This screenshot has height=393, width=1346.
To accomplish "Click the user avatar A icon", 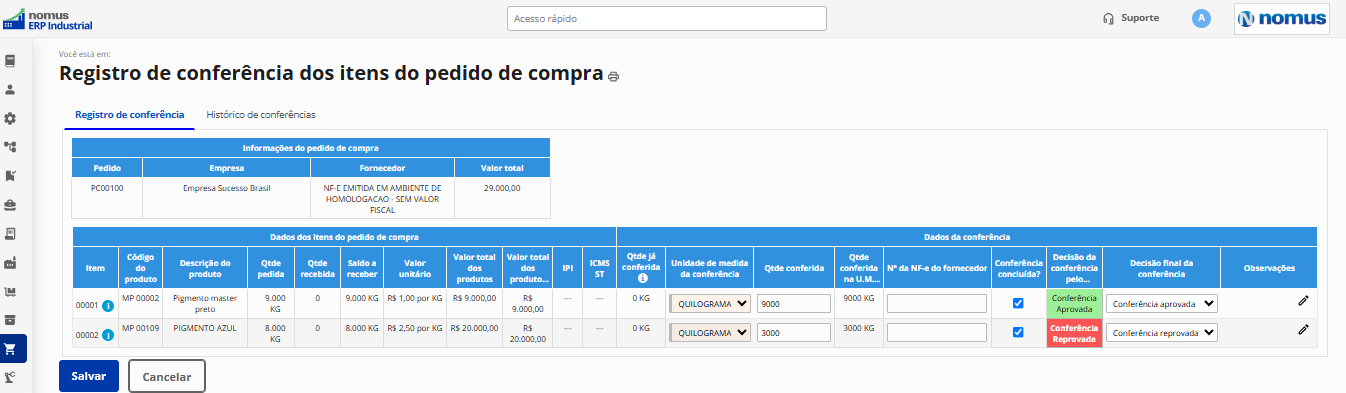I will [x=1201, y=18].
